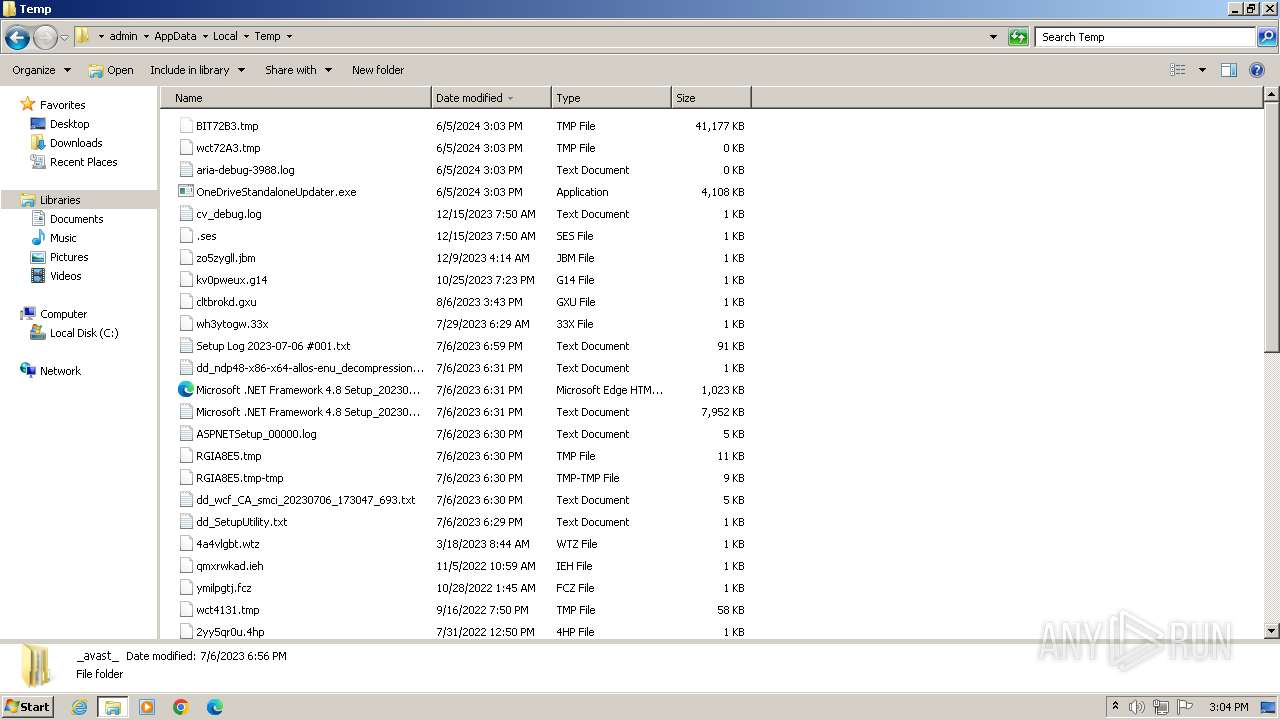Open the Share with menu
The image size is (1280, 720).
[298, 70]
